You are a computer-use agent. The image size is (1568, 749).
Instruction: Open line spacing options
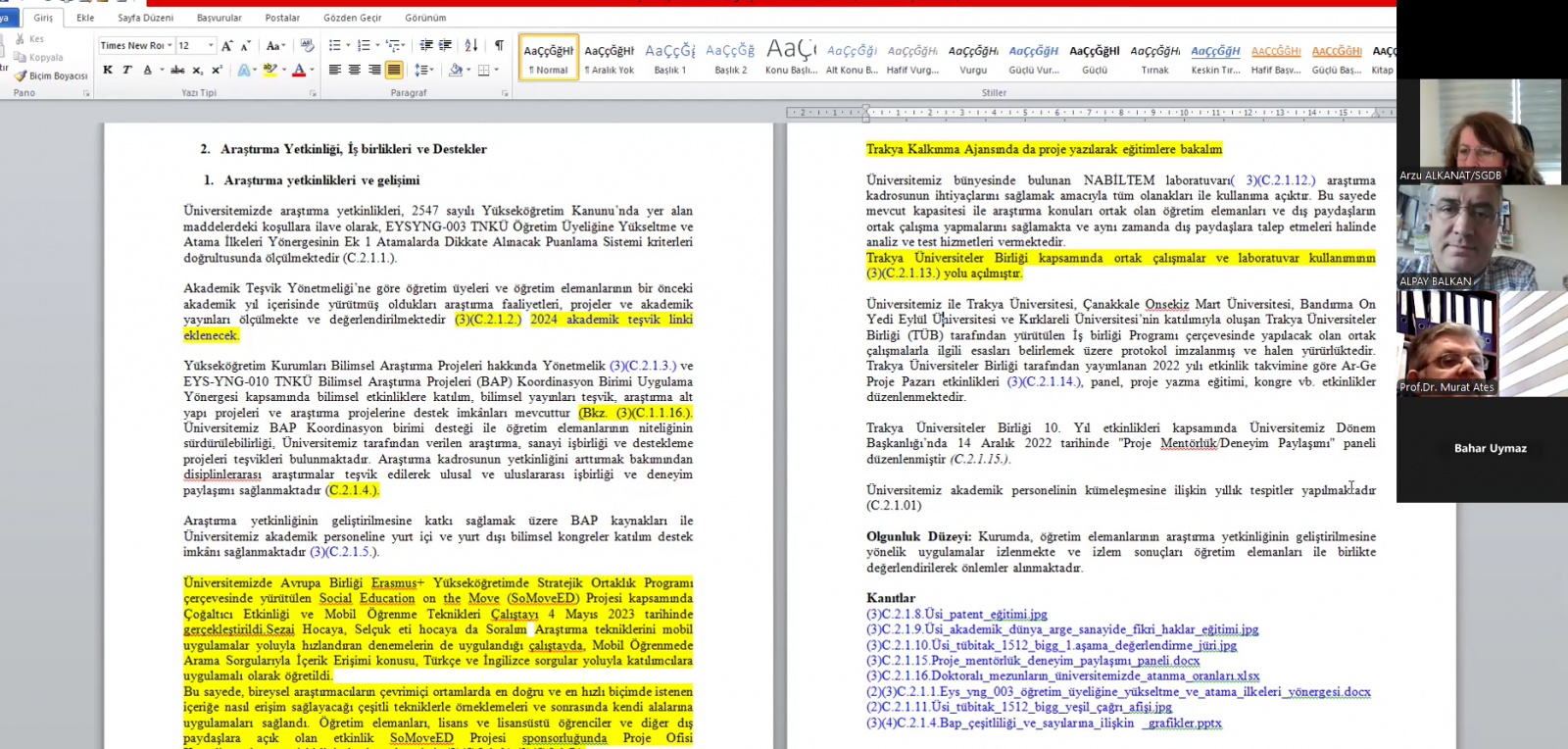click(x=422, y=70)
